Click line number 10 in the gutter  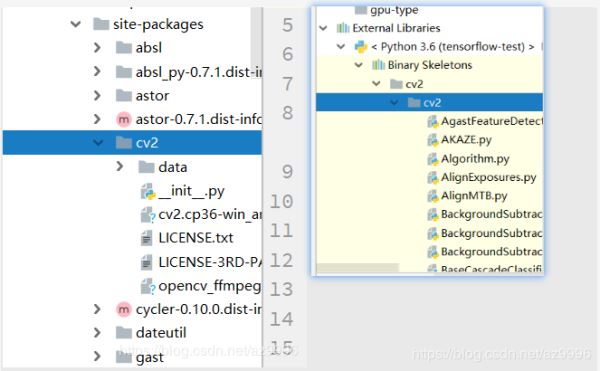click(x=282, y=201)
